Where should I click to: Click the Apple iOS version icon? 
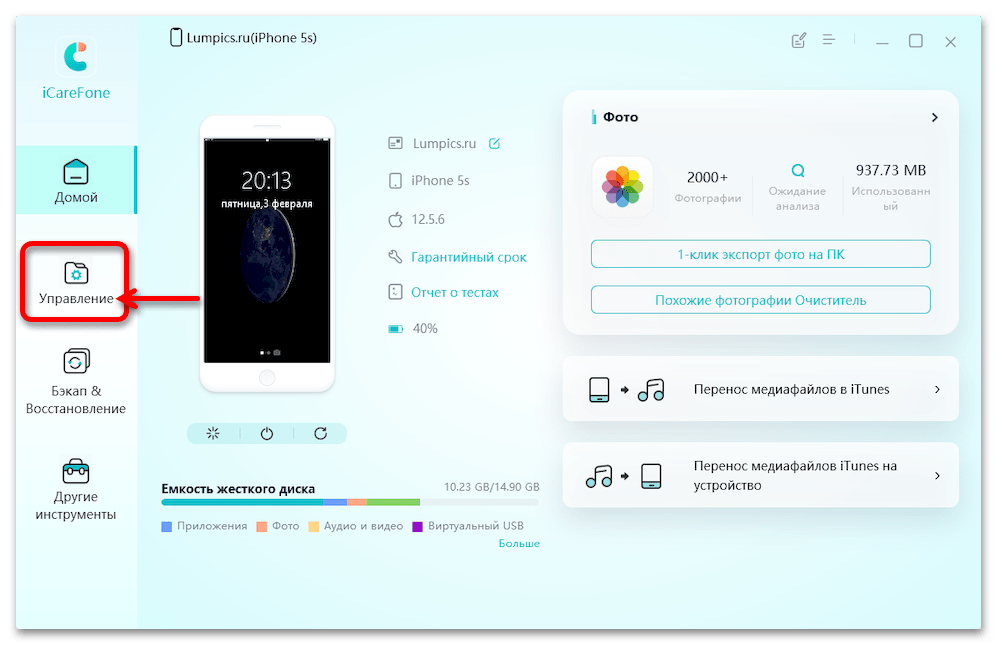[395, 219]
